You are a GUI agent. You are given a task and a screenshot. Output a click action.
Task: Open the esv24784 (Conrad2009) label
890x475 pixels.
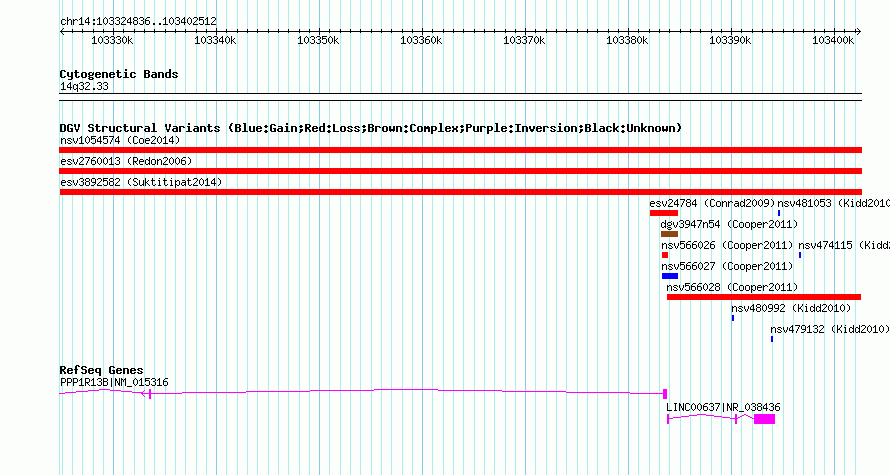[x=712, y=203]
